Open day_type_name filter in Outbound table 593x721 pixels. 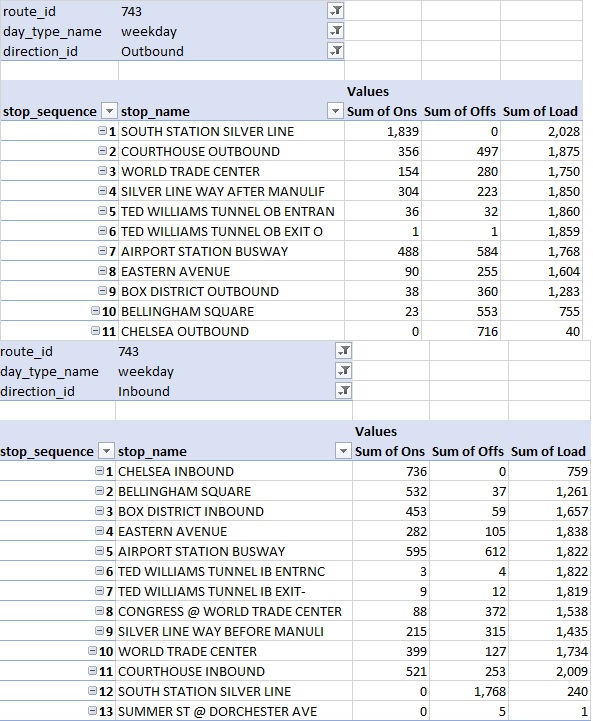coord(336,31)
